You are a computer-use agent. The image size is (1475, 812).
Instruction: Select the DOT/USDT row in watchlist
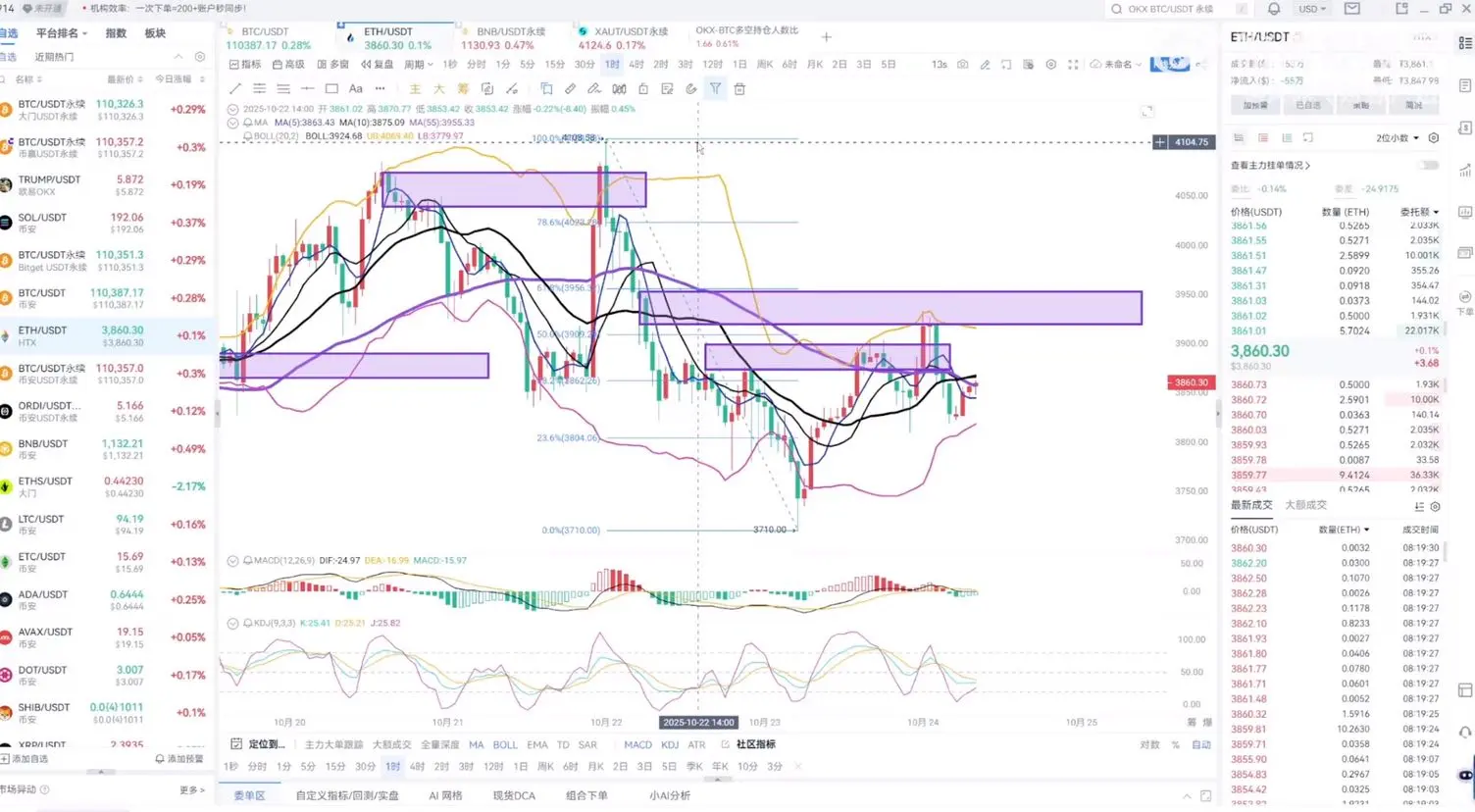click(106, 676)
